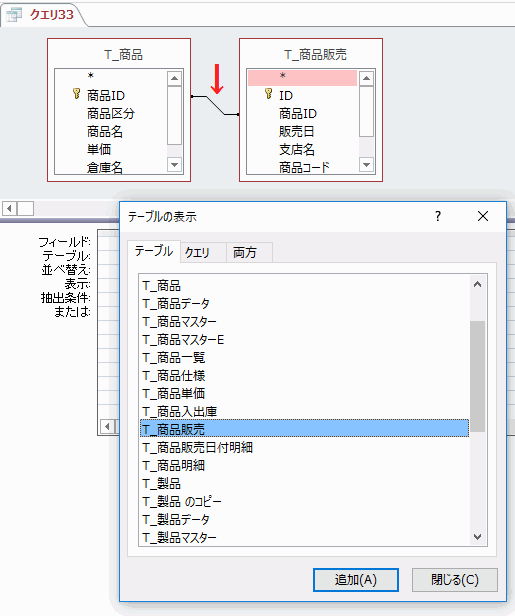Select 商品ID field in T_商品 table
Image resolution: width=515 pixels, height=616 pixels.
(106, 95)
